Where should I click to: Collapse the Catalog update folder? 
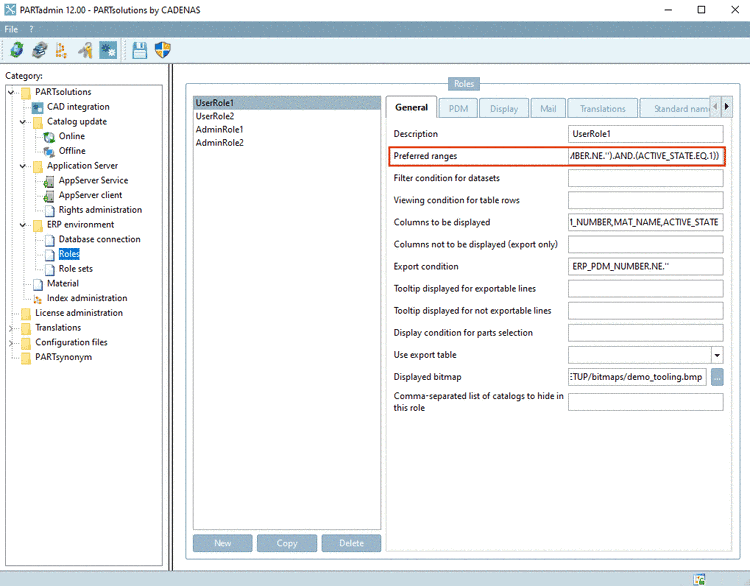(x=22, y=122)
